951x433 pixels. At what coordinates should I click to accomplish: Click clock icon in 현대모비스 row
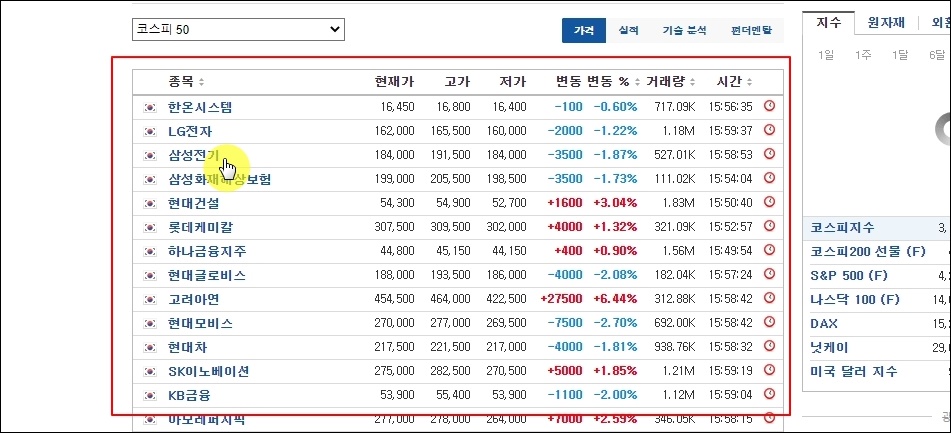pyautogui.click(x=770, y=322)
